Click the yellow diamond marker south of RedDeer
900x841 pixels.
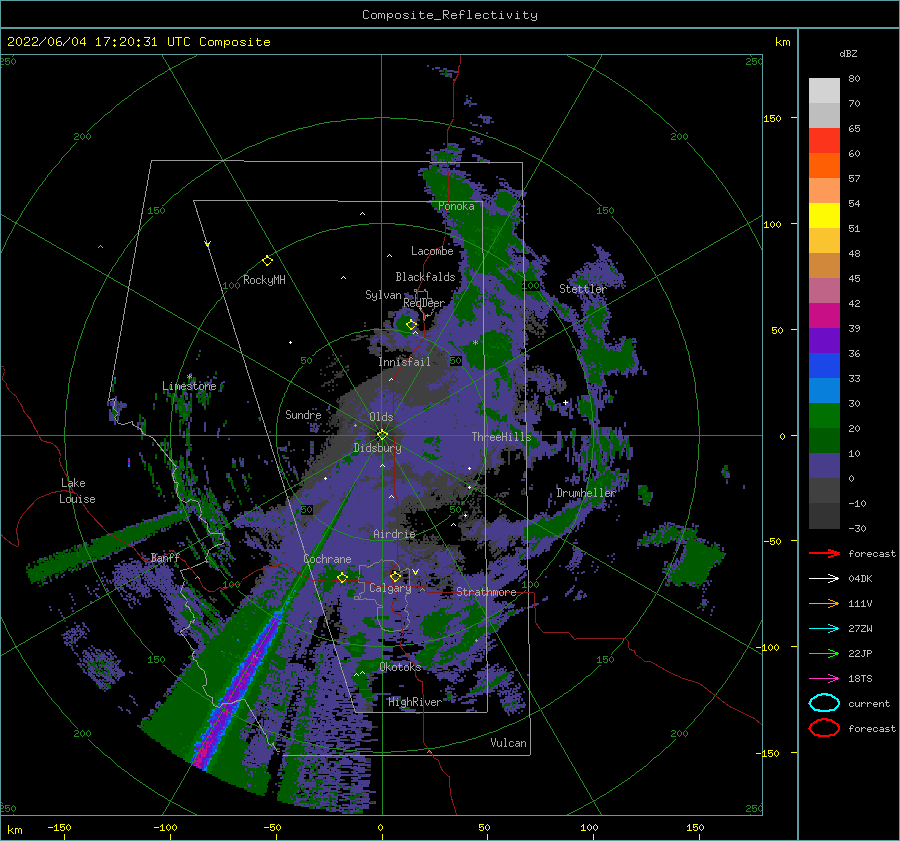click(x=411, y=325)
